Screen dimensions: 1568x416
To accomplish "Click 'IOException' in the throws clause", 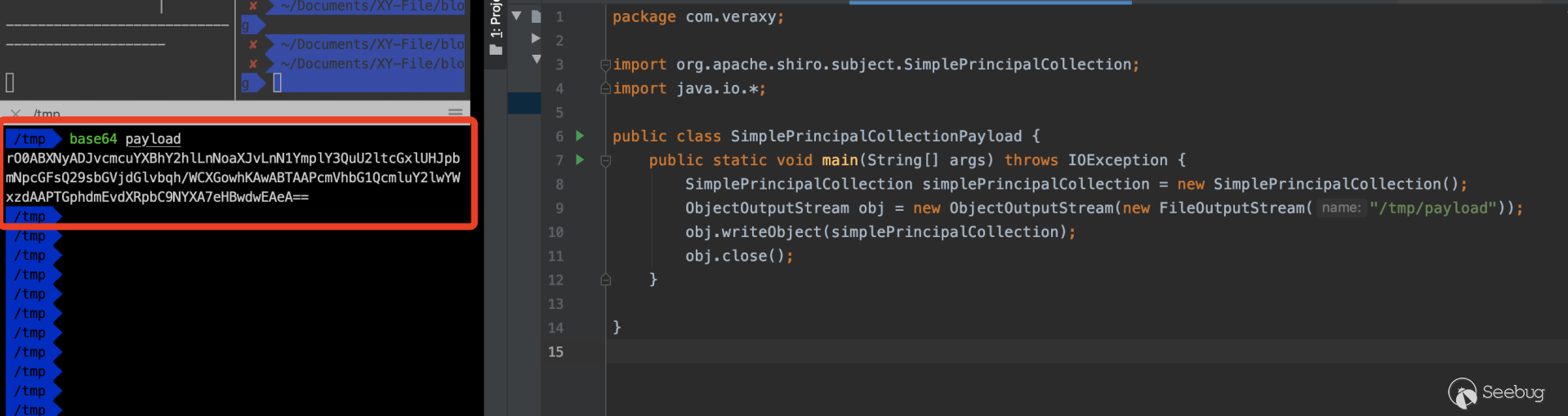I will (x=1118, y=160).
